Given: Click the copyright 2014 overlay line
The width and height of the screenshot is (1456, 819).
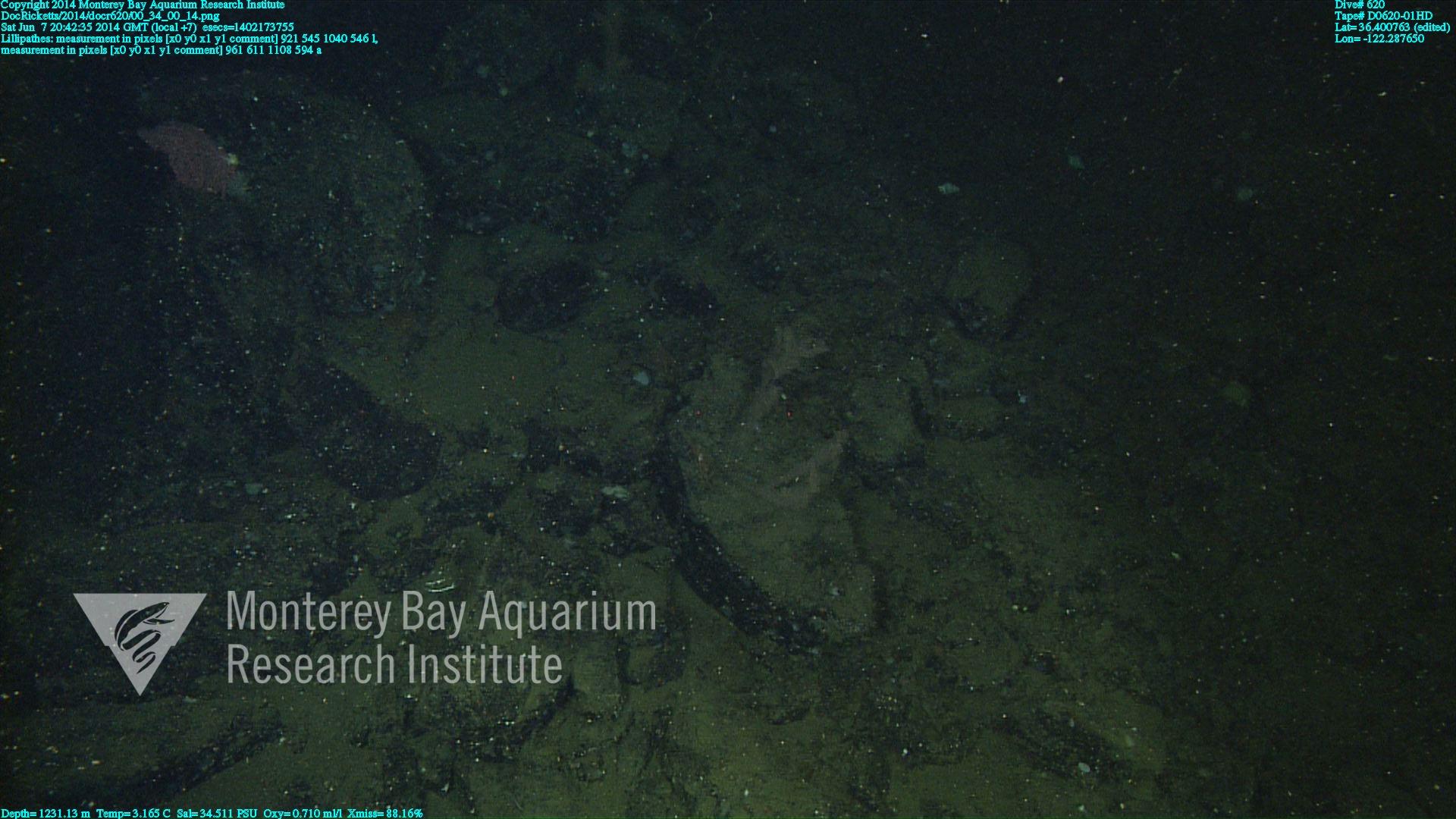Looking at the screenshot, I should pyautogui.click(x=143, y=5).
